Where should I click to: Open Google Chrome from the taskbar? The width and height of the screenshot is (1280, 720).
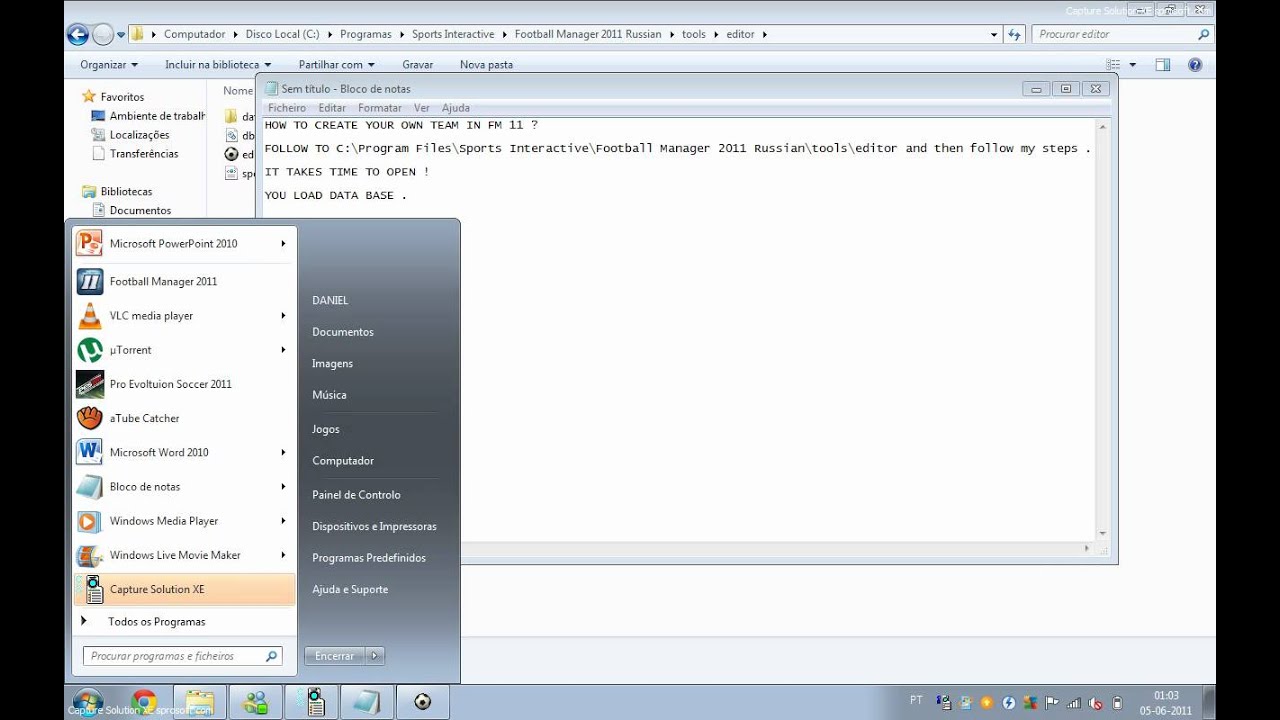click(x=144, y=702)
